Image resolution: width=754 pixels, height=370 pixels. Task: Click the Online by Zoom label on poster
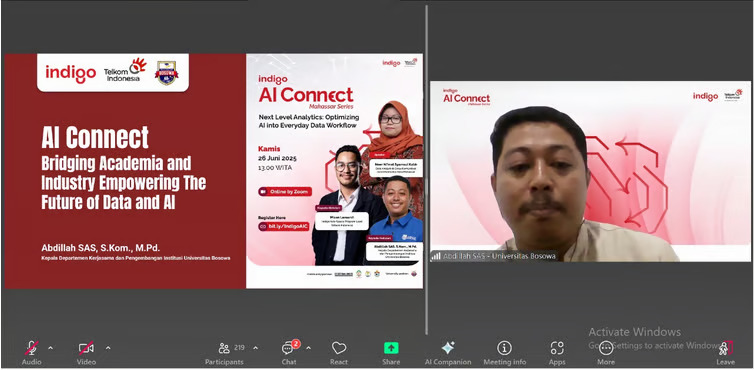[285, 191]
